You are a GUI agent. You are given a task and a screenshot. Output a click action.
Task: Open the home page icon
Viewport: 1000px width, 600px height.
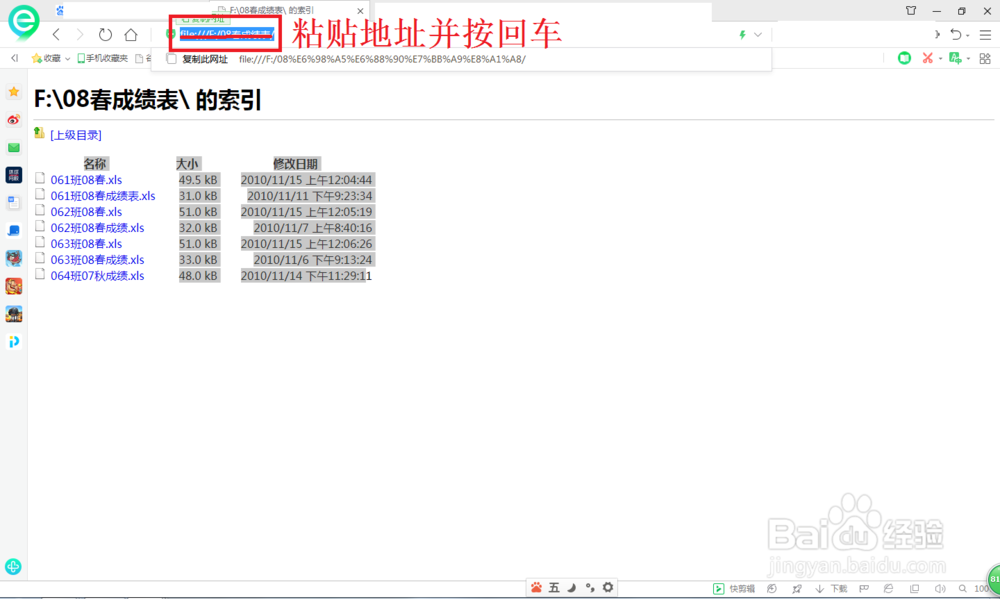(x=131, y=34)
